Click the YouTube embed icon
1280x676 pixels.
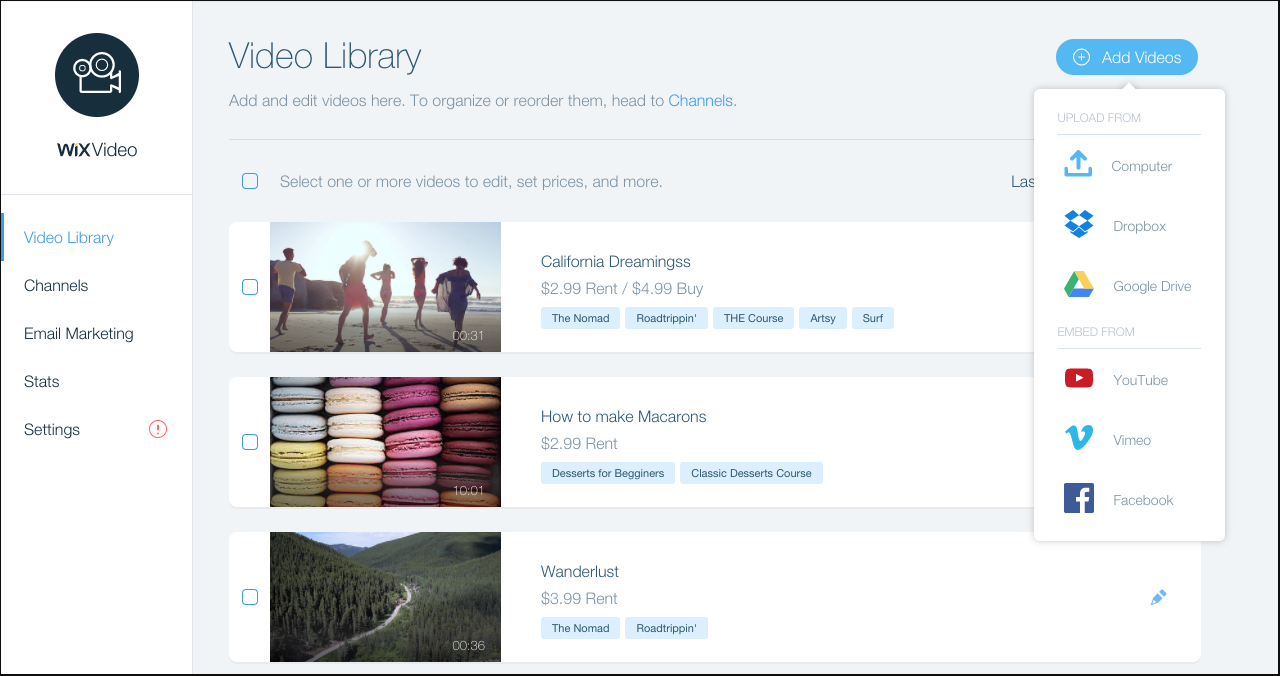[1078, 379]
